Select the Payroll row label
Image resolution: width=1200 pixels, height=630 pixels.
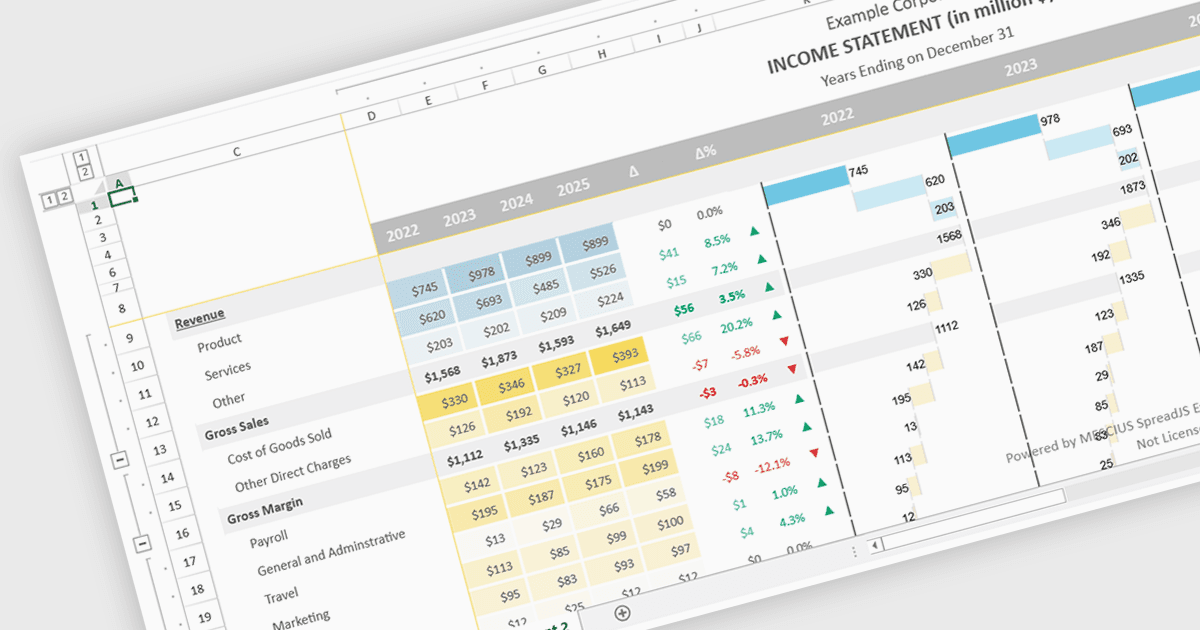[269, 541]
